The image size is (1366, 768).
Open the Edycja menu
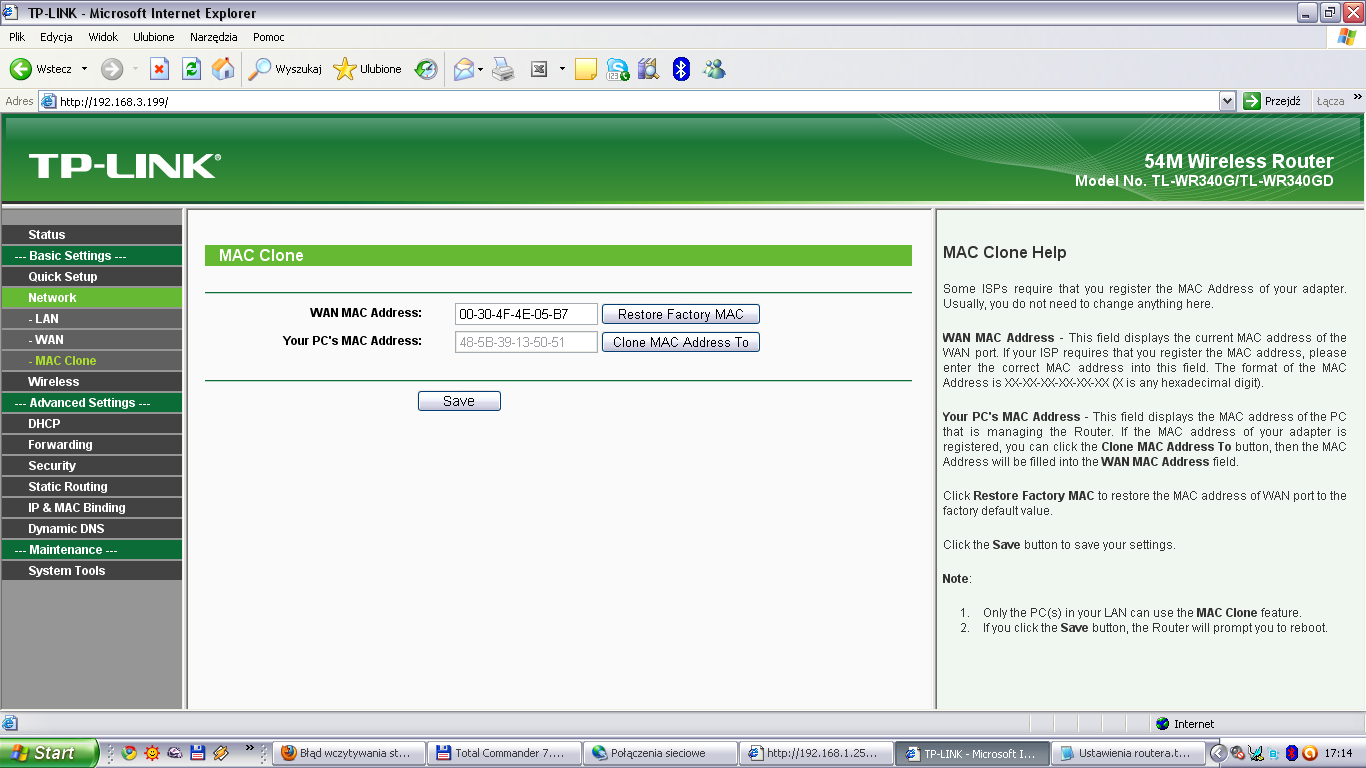pyautogui.click(x=56, y=37)
